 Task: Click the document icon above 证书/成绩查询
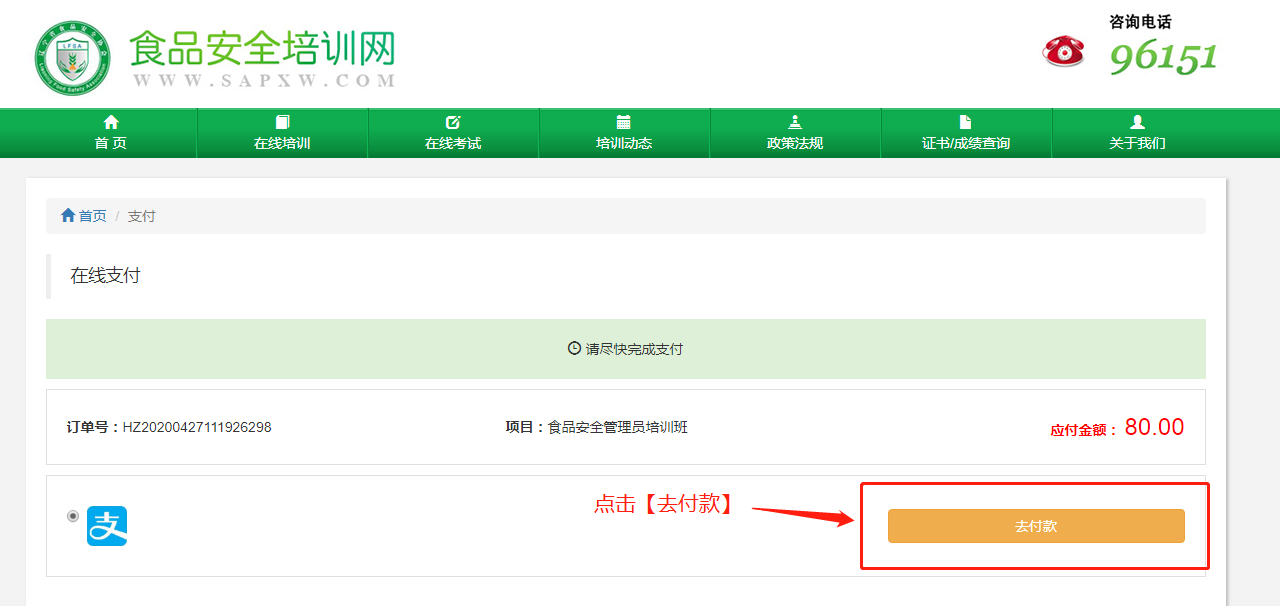965,122
